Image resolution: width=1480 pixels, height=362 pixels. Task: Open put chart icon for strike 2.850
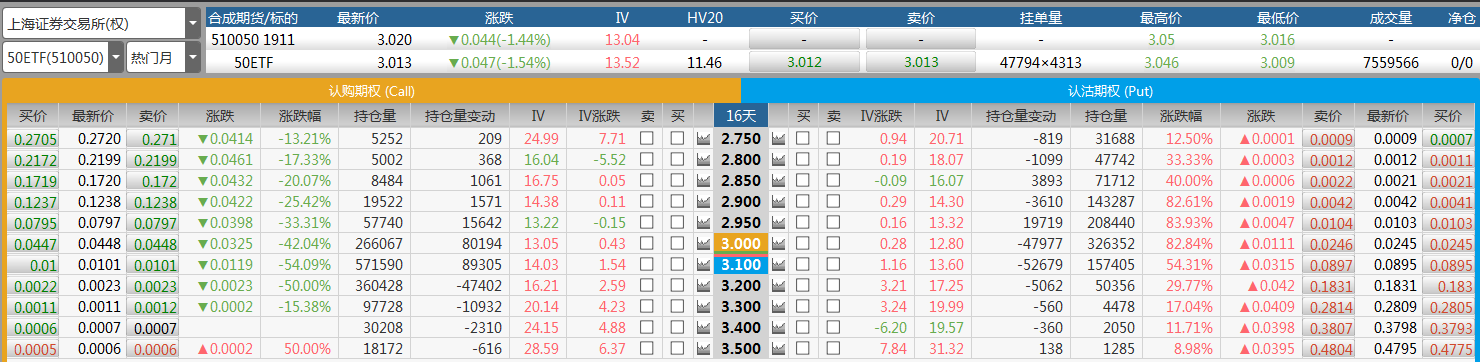[x=778, y=180]
